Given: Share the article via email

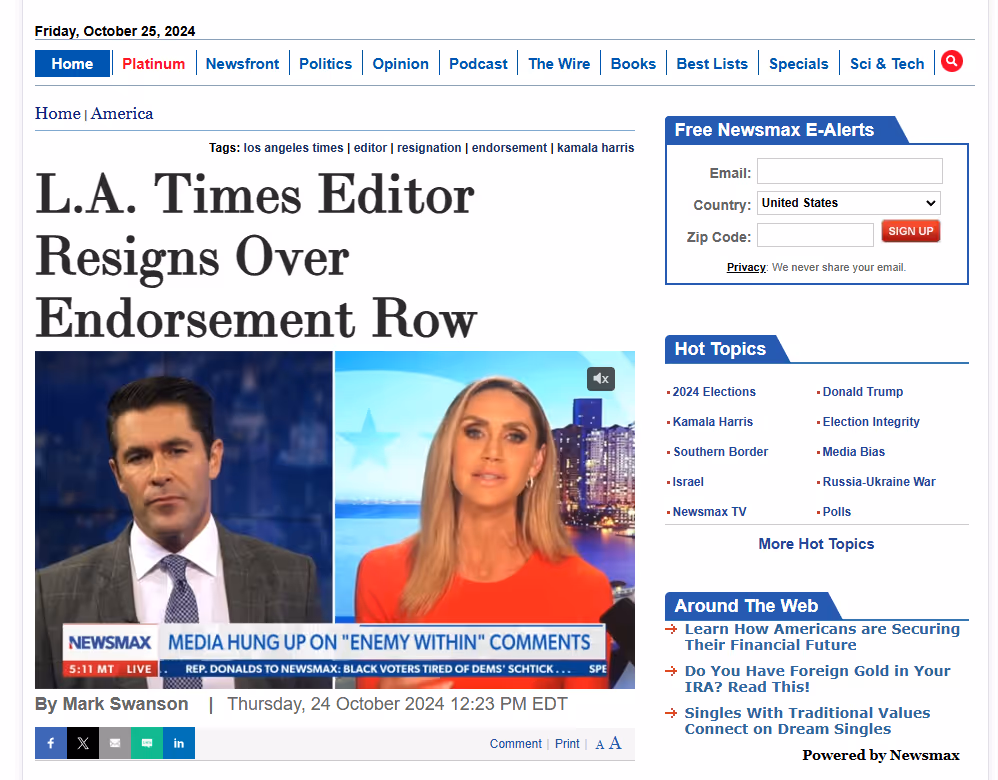Looking at the screenshot, I should [x=114, y=743].
